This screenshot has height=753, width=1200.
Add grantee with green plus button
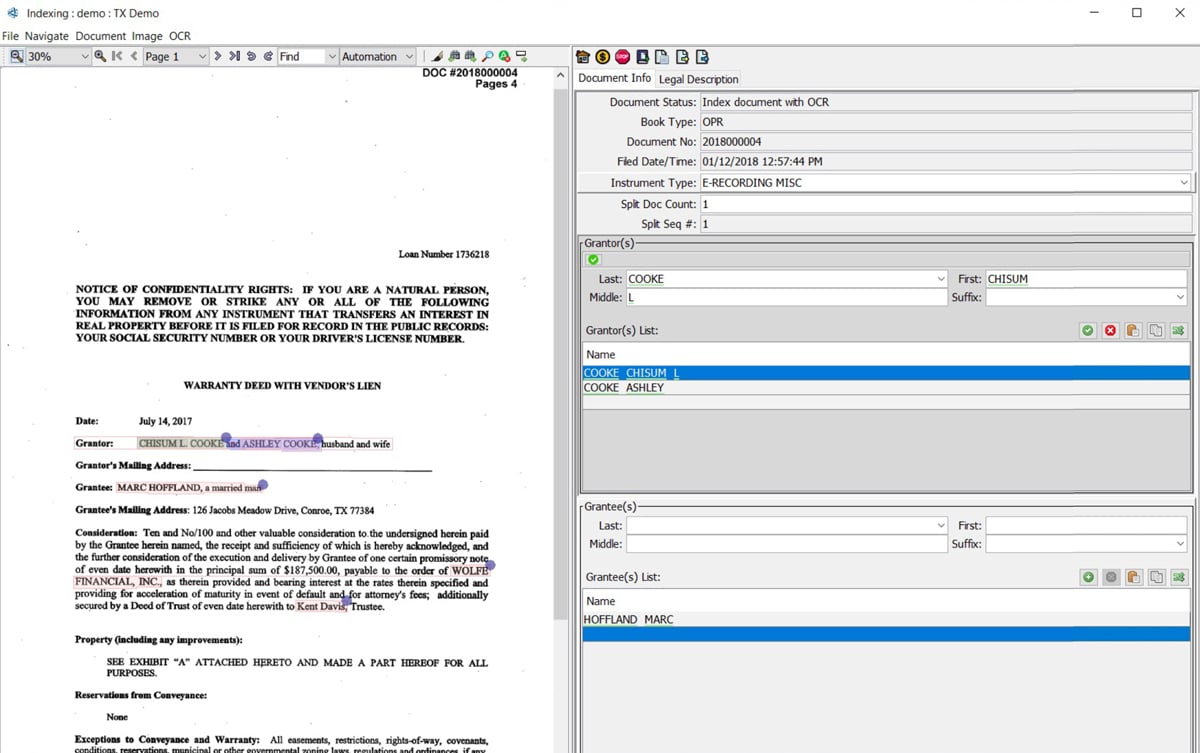tap(1088, 577)
